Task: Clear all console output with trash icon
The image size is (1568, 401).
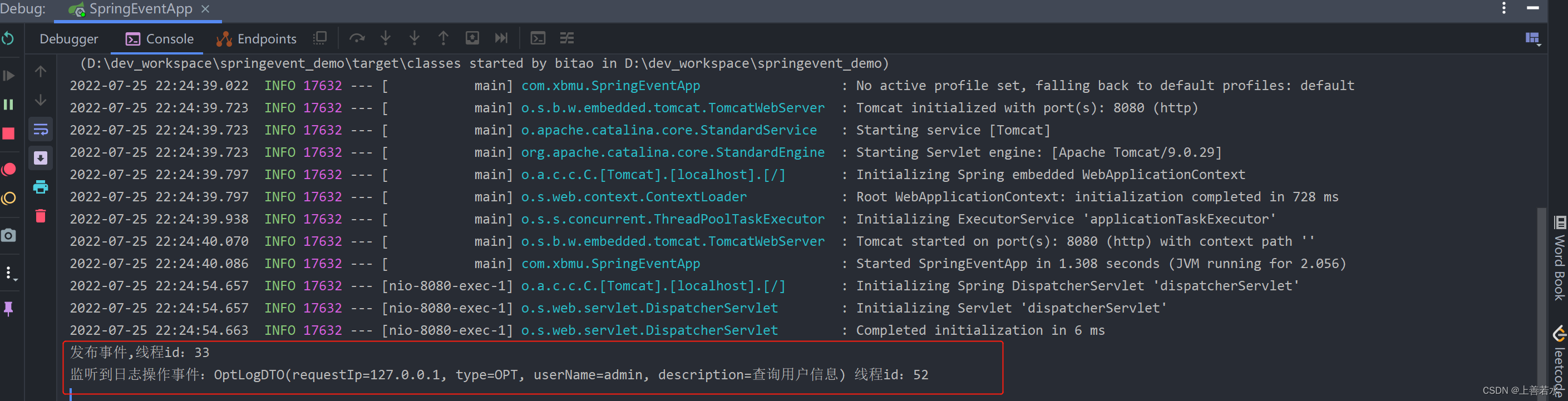Action: 40,215
